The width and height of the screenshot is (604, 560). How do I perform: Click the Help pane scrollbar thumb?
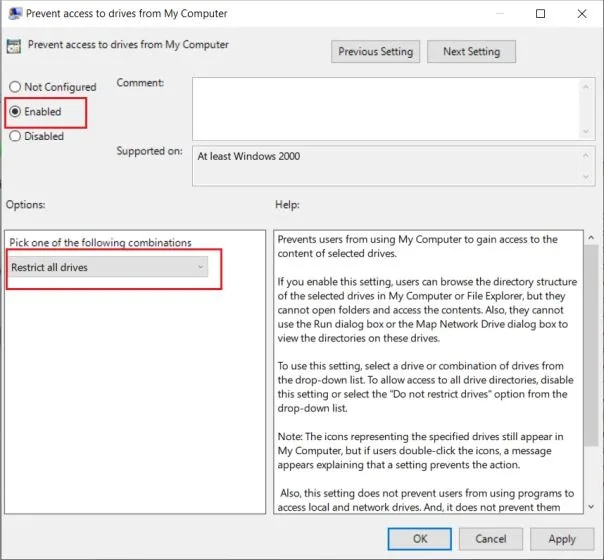(591, 345)
